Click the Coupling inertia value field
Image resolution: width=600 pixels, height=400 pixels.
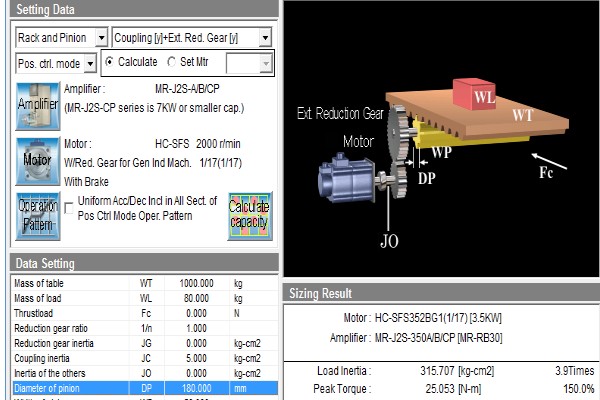196,357
